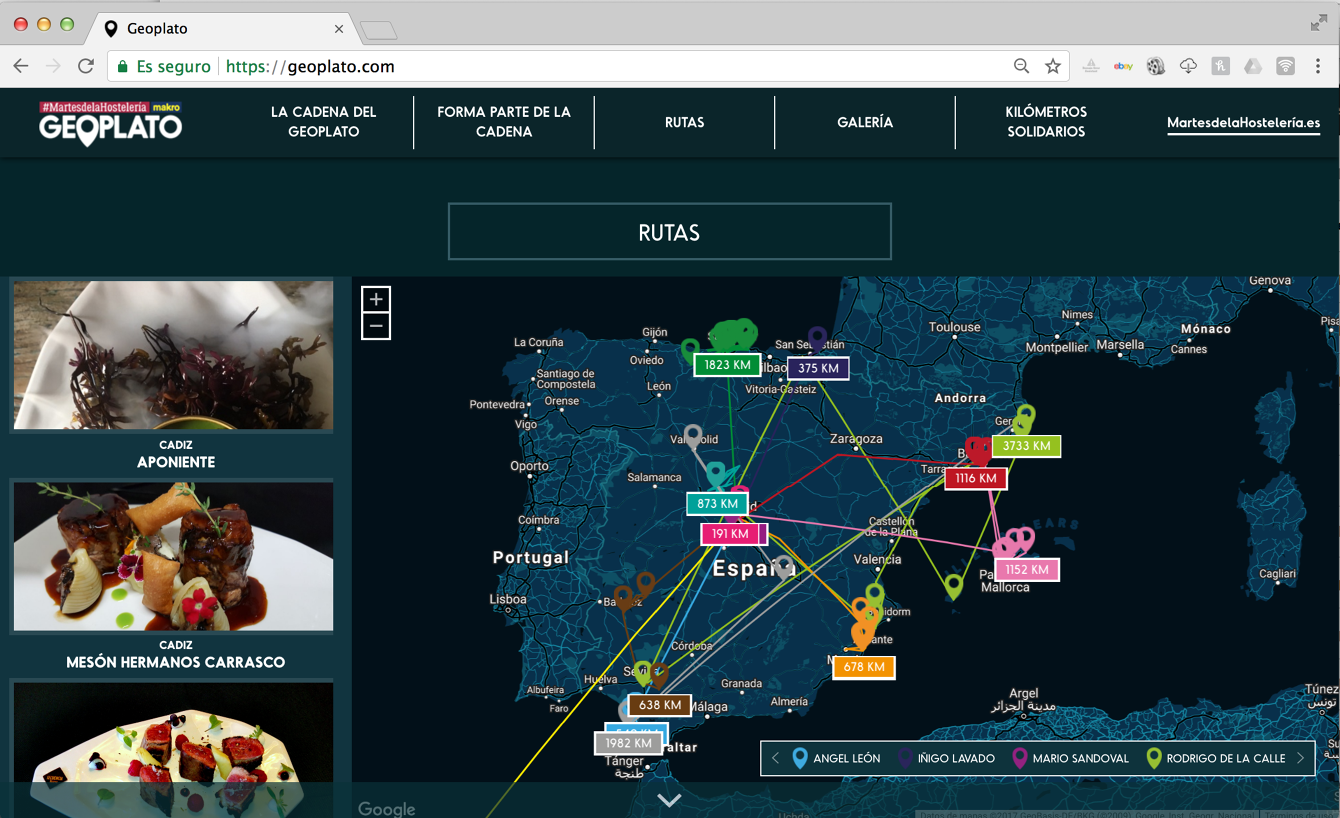This screenshot has width=1340, height=818.
Task: Close the Geoplato tab
Action: tap(338, 29)
